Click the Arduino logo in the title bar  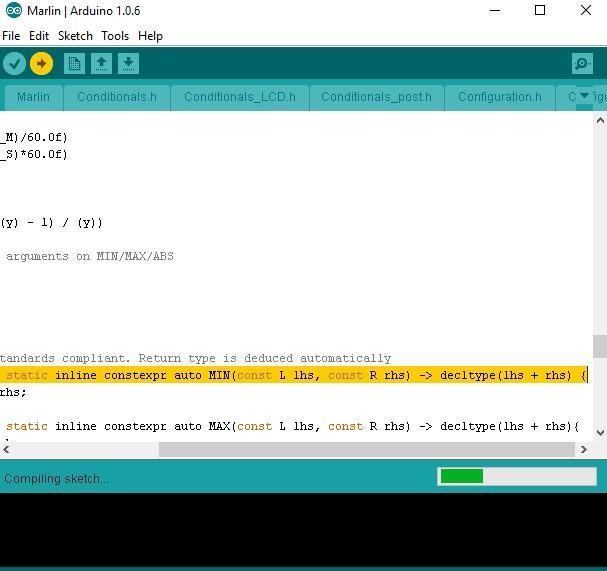click(13, 11)
